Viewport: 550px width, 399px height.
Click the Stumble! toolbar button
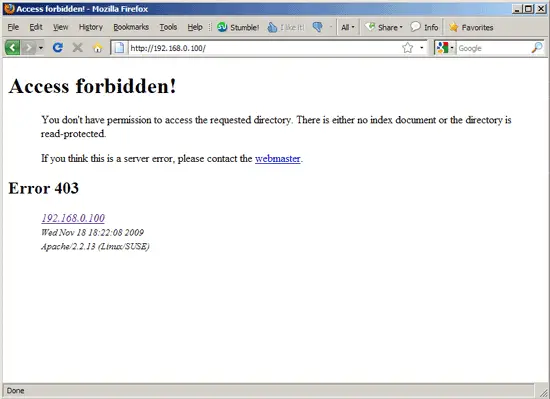[238, 27]
